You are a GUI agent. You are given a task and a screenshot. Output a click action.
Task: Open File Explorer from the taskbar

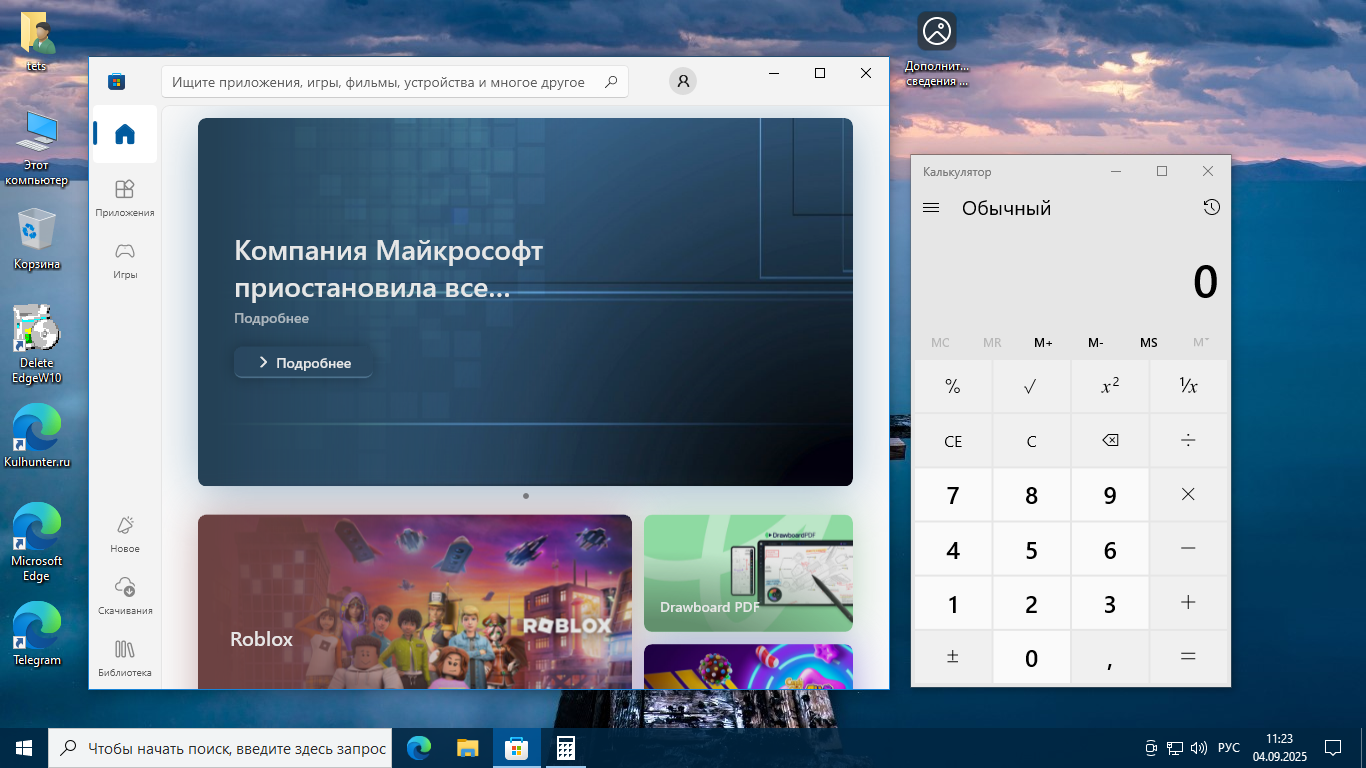pos(467,748)
